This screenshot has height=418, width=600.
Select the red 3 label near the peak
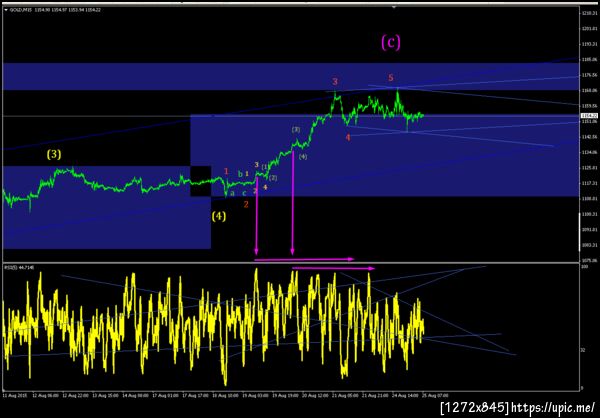point(335,82)
